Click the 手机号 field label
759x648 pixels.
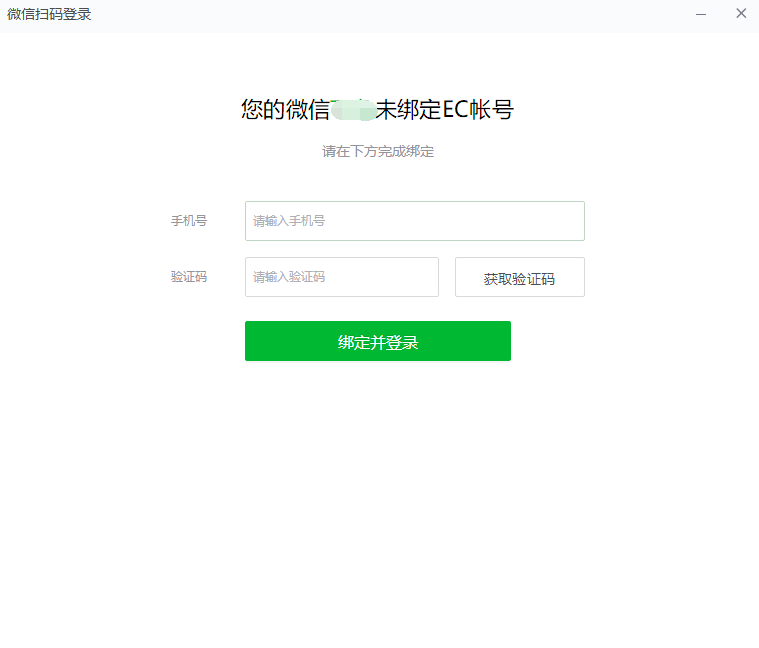pos(189,221)
